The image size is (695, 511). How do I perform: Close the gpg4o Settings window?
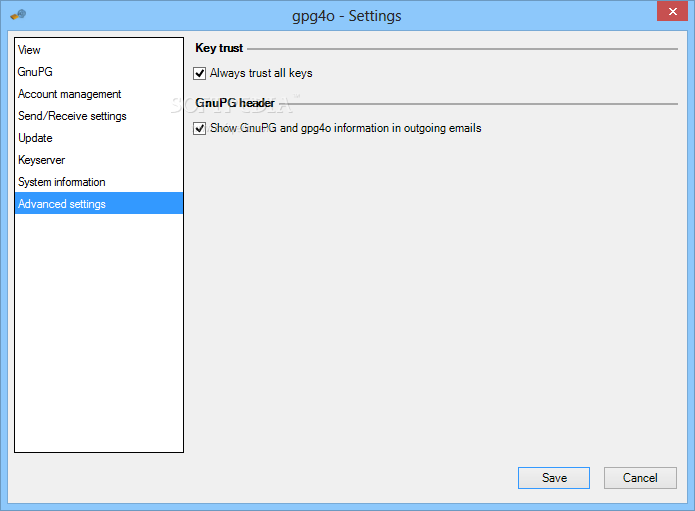pyautogui.click(x=672, y=11)
